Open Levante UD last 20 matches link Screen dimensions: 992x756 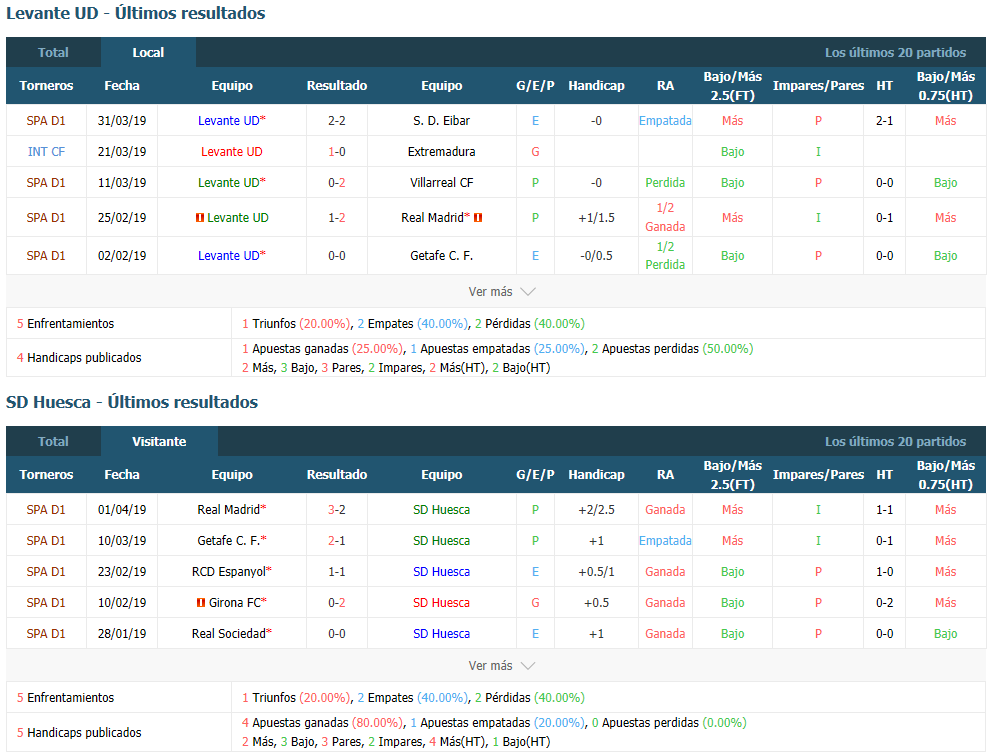point(895,53)
